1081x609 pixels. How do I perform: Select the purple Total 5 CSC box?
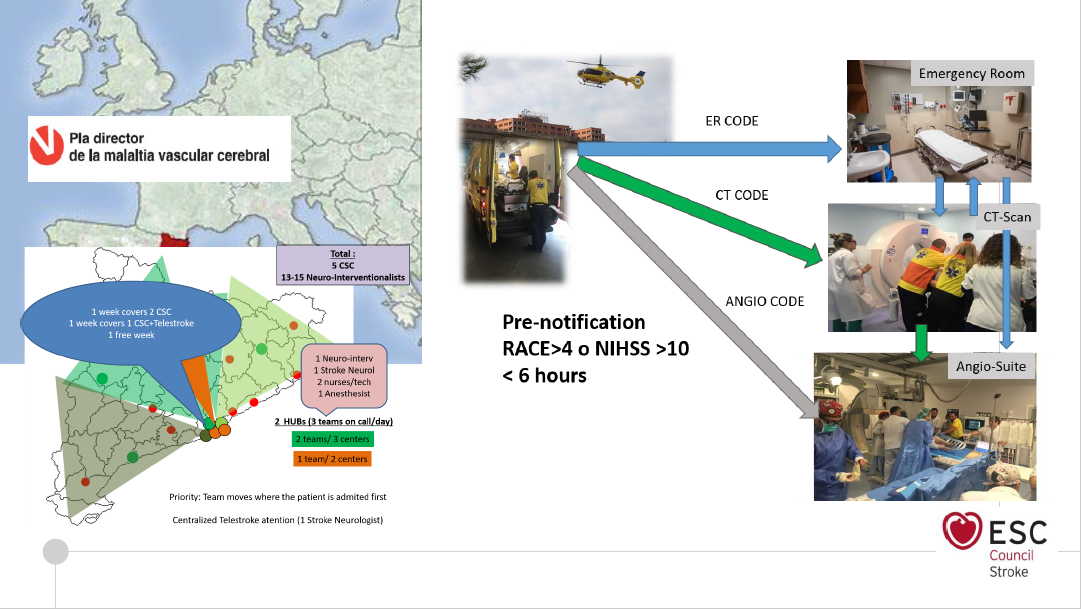pyautogui.click(x=343, y=265)
